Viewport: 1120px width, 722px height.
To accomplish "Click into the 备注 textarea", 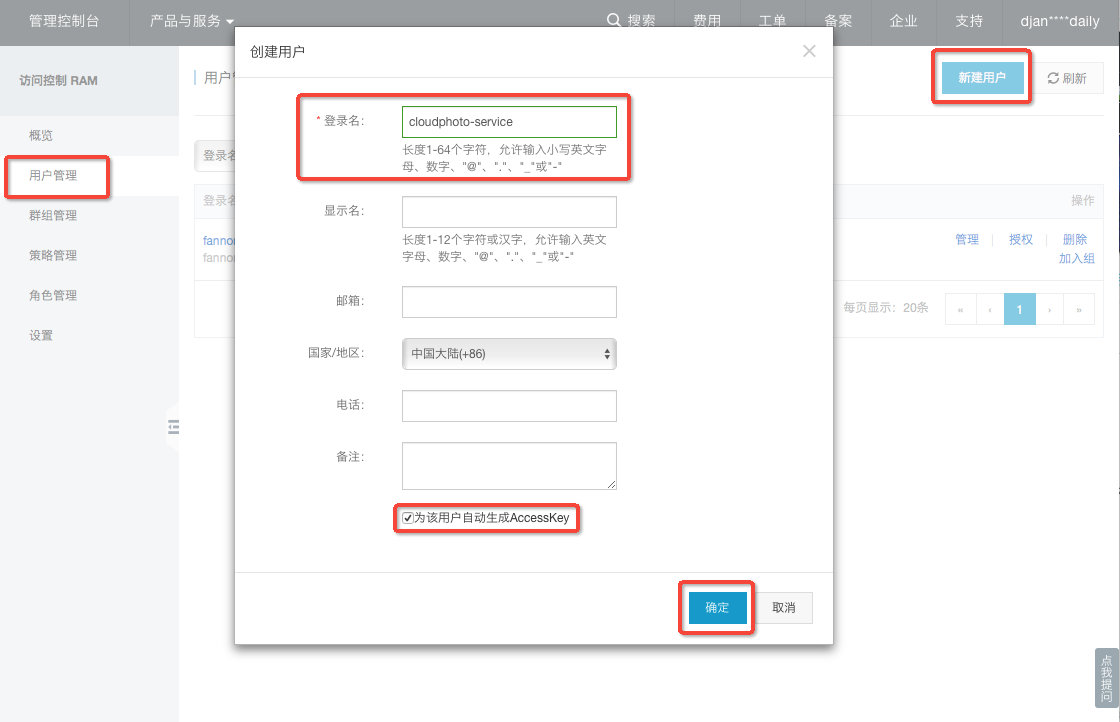I will point(509,466).
